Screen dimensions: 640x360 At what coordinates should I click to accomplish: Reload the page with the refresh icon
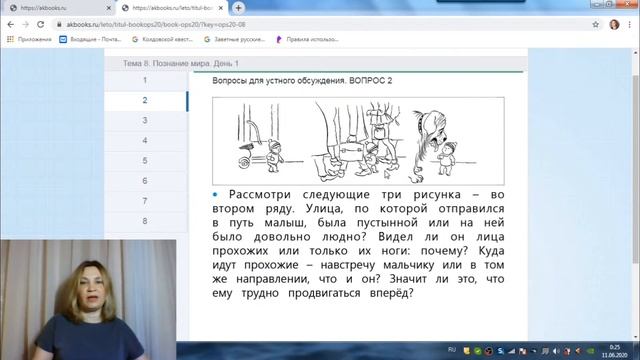coord(40,24)
